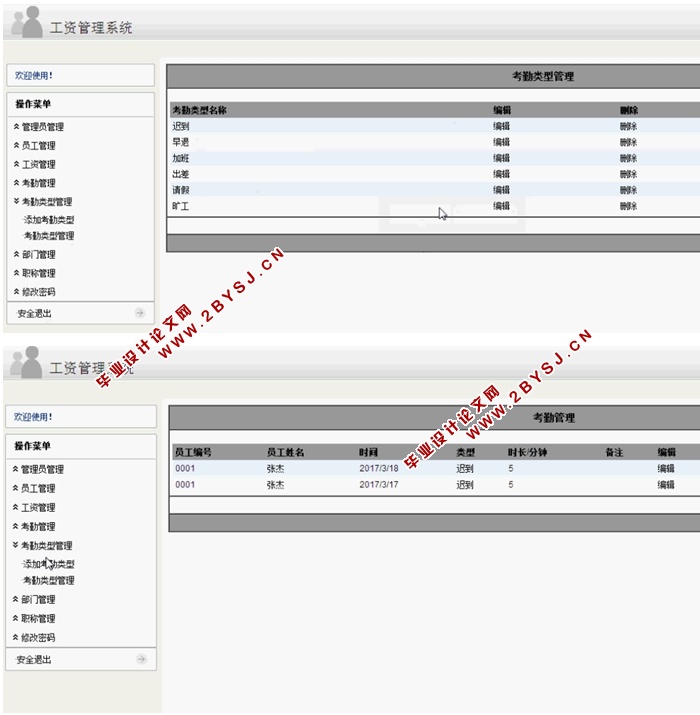Select 考勤类型管理 submenu item on 考勤管理 page
The height and width of the screenshot is (715, 700).
[x=48, y=580]
